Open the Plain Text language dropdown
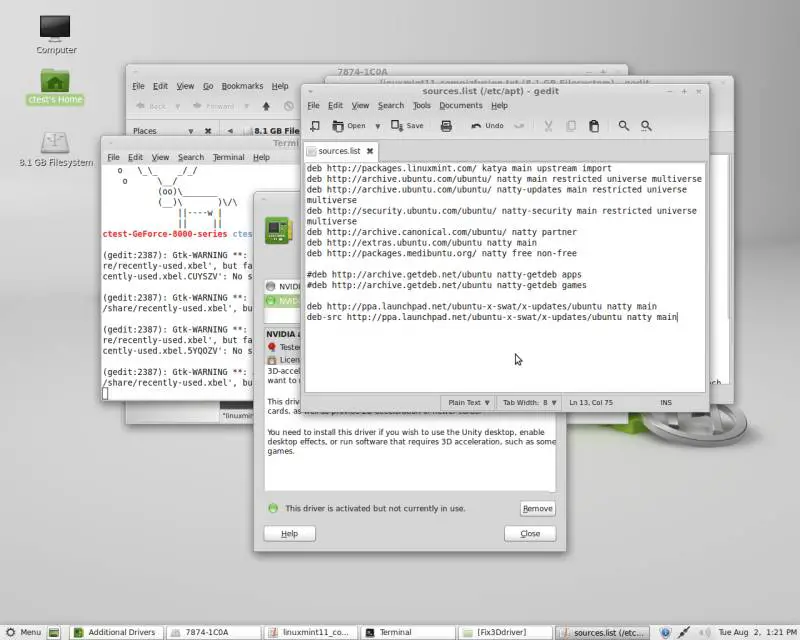 [468, 403]
